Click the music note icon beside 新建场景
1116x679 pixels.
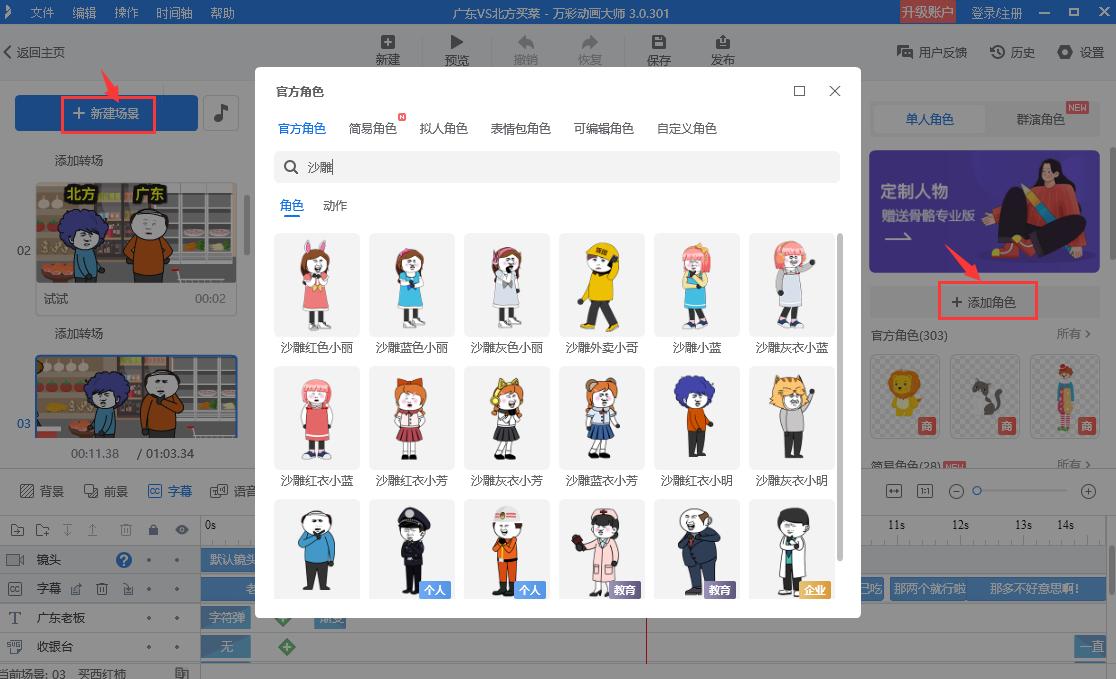[220, 113]
